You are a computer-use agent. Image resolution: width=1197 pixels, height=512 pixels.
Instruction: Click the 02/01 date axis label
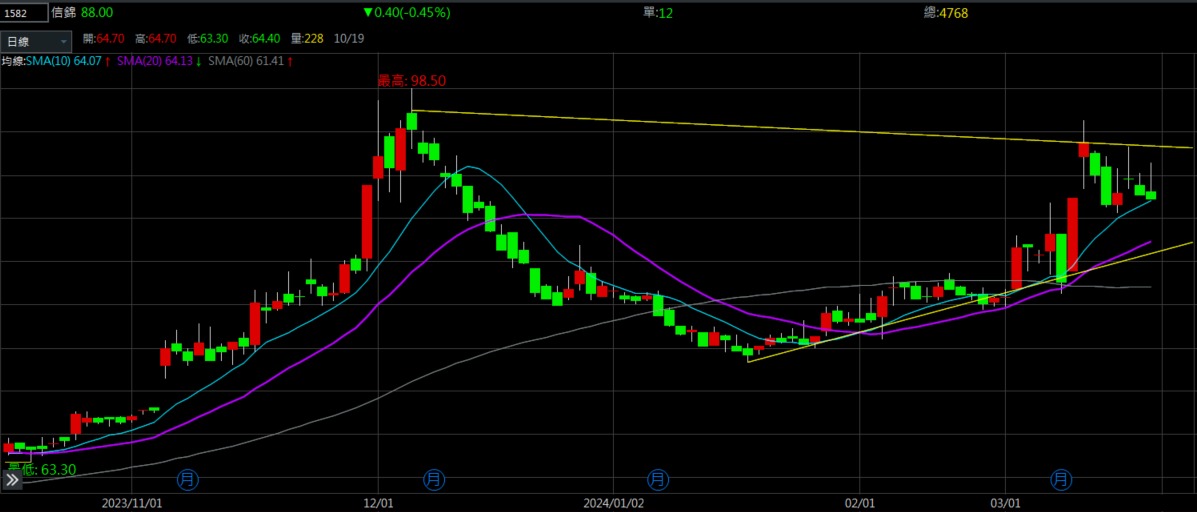point(860,500)
